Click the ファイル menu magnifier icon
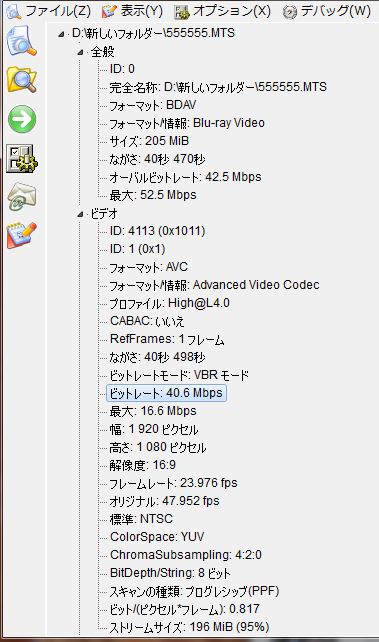Screen dimensions: 379x642 14,11
